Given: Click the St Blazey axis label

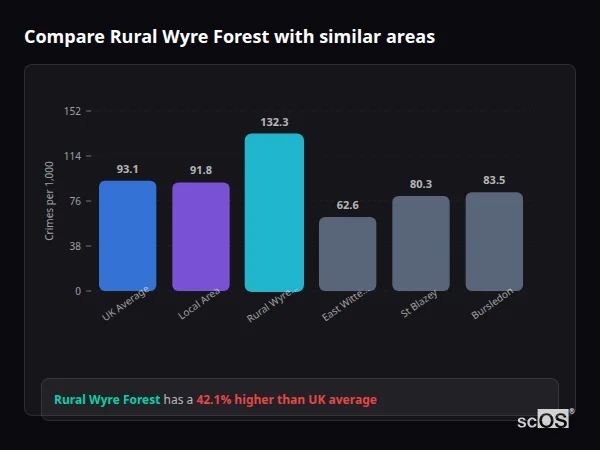Looking at the screenshot, I should (419, 304).
